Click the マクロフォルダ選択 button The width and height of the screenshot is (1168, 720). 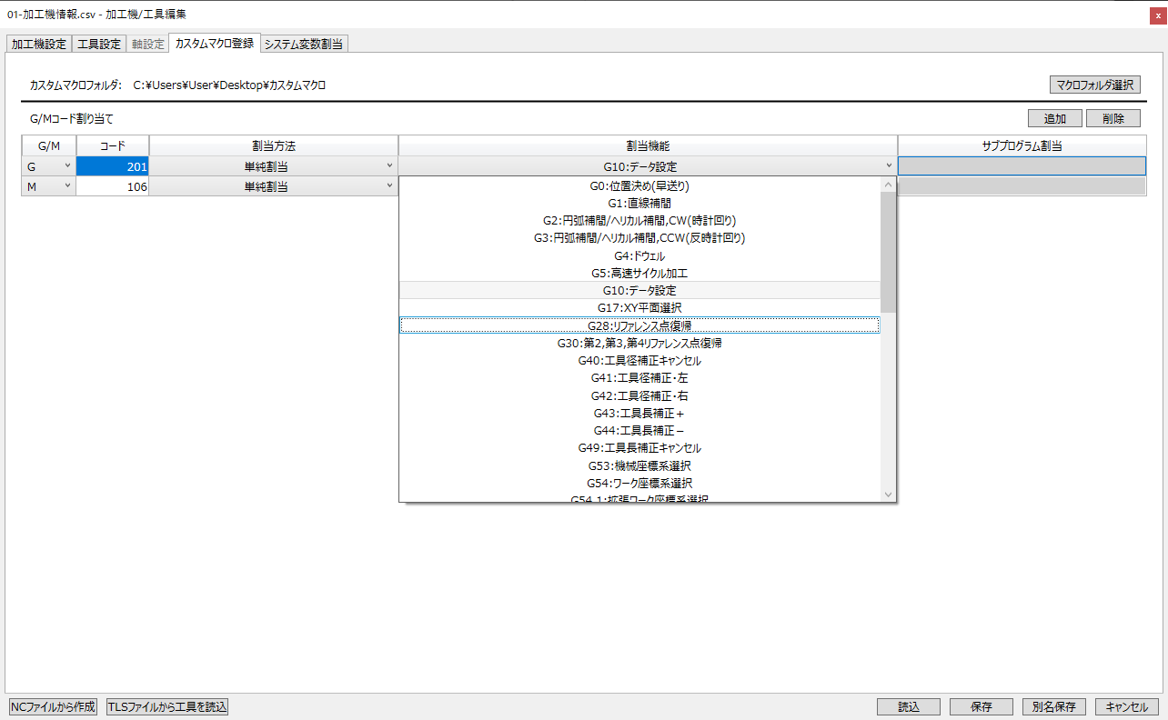[x=1094, y=85]
